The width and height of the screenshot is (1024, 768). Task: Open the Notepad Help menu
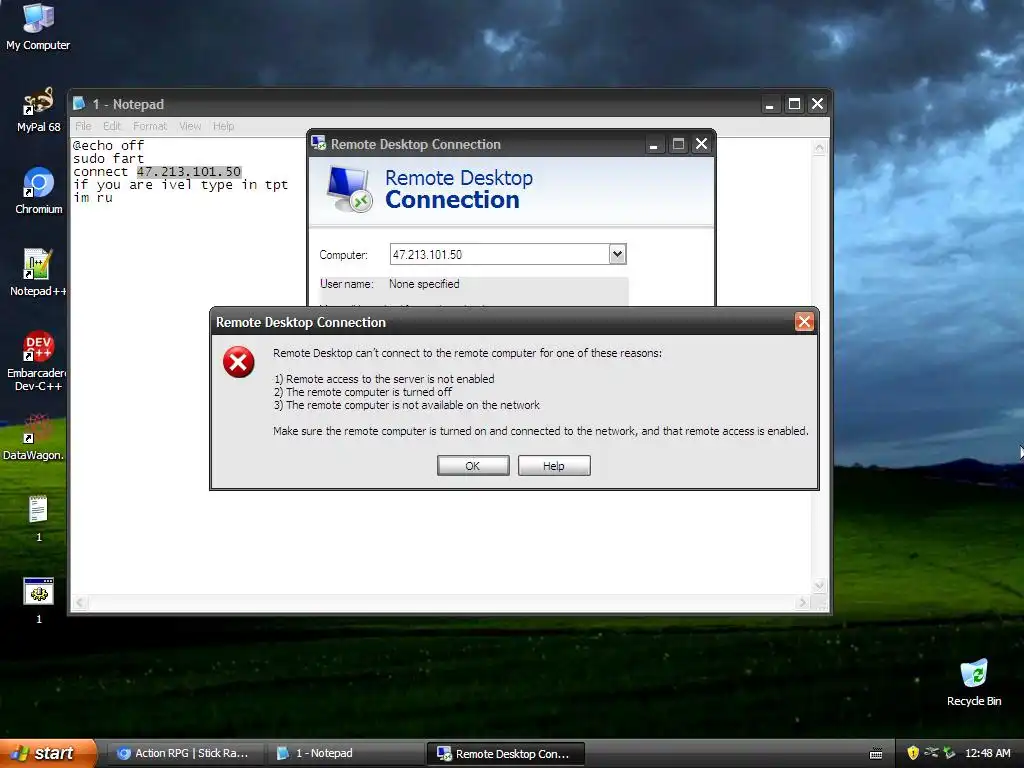(223, 126)
